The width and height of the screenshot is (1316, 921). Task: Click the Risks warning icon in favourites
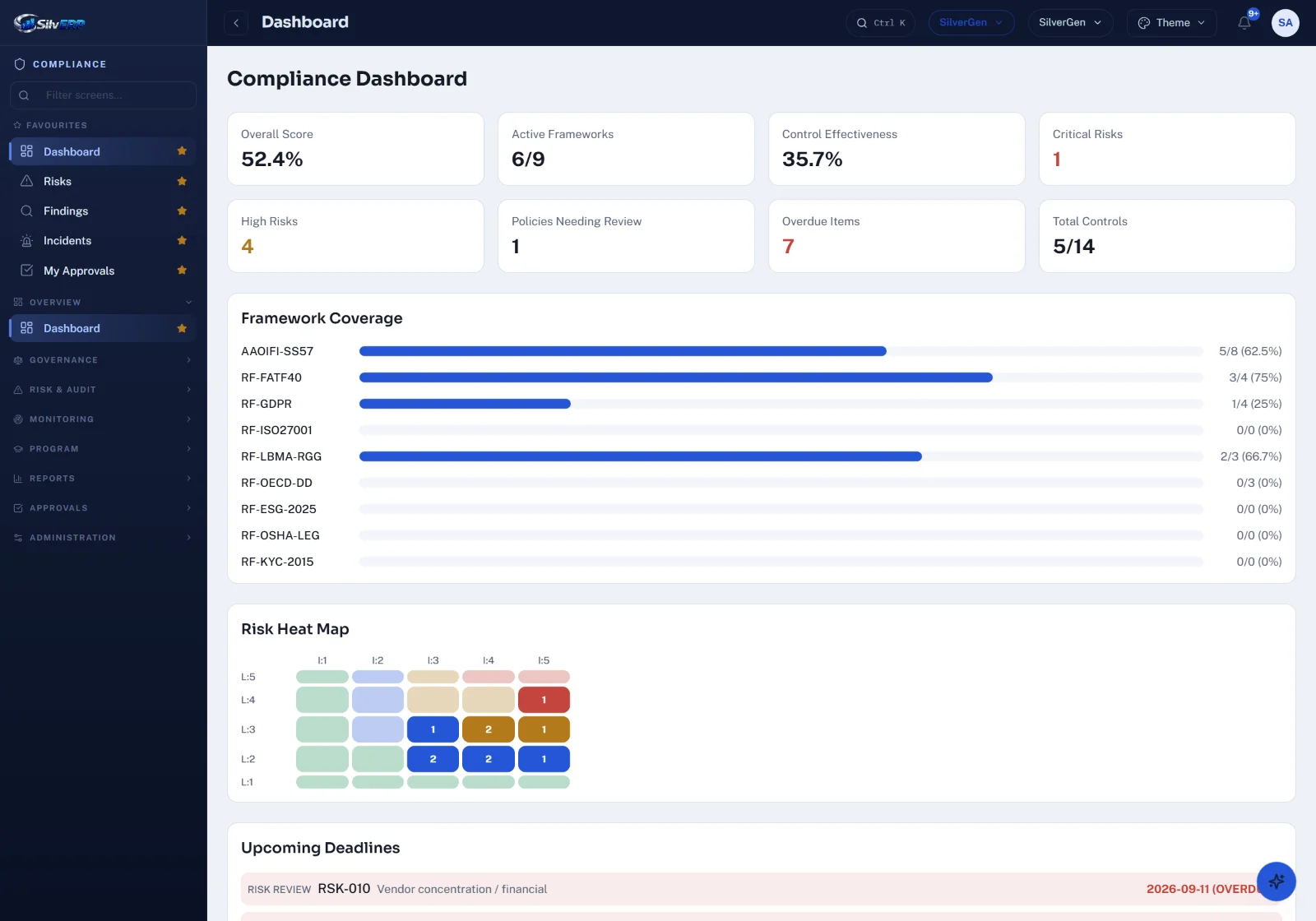26,181
